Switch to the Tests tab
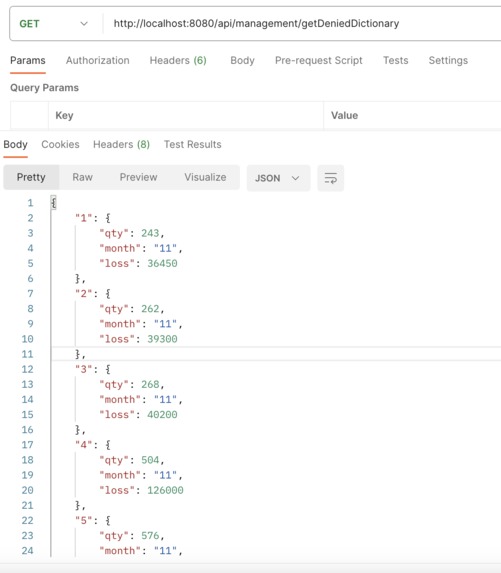Image resolution: width=501 pixels, height=573 pixels. [395, 60]
